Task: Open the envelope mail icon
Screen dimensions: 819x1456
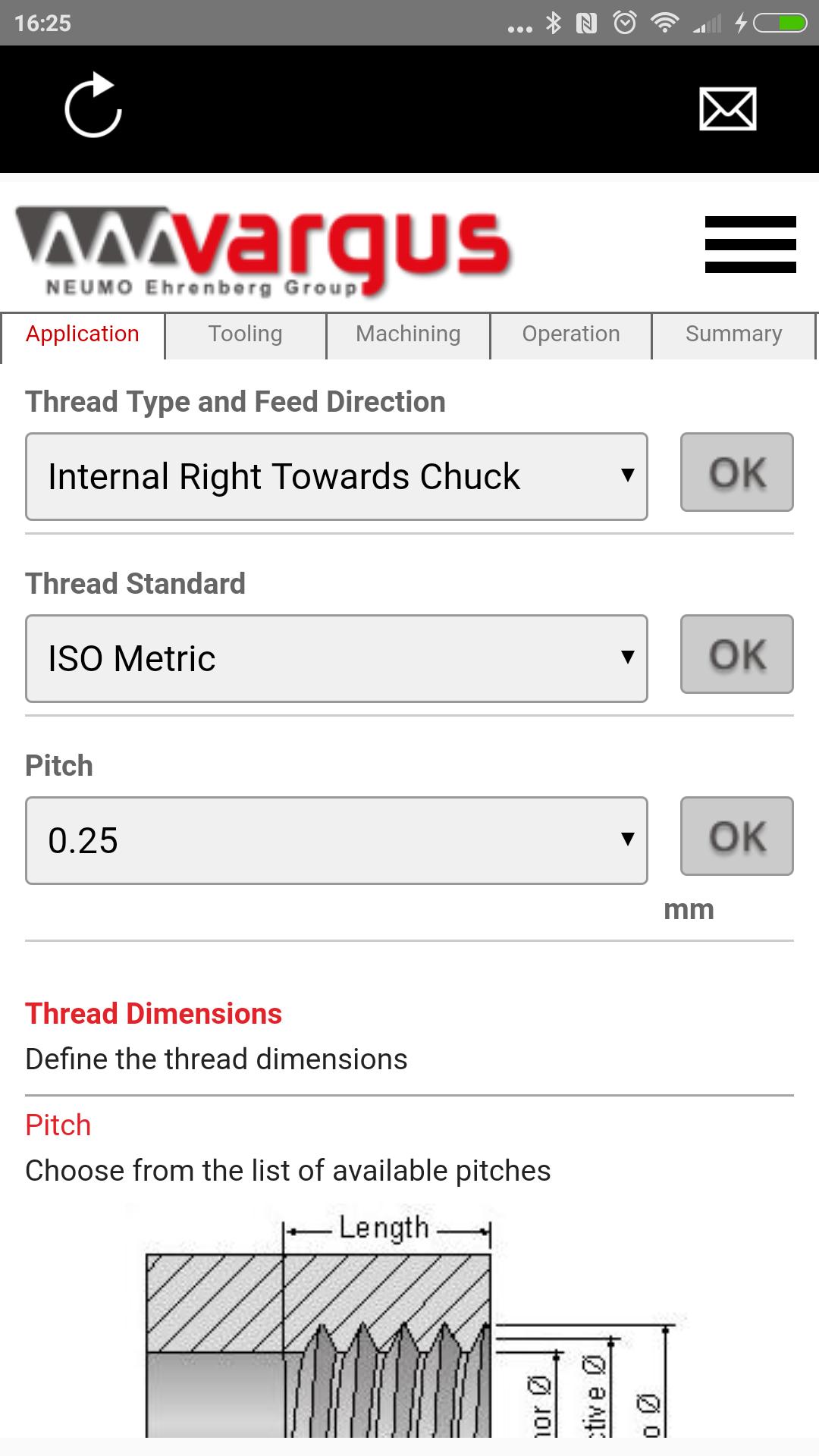Action: pyautogui.click(x=727, y=108)
